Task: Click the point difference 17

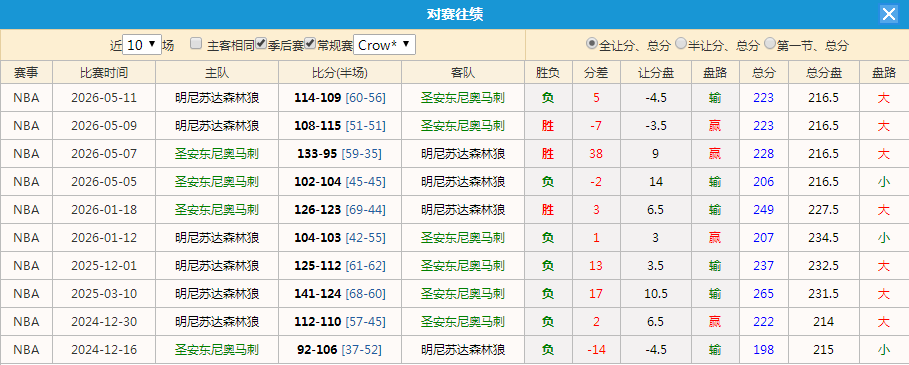Action: pyautogui.click(x=596, y=294)
